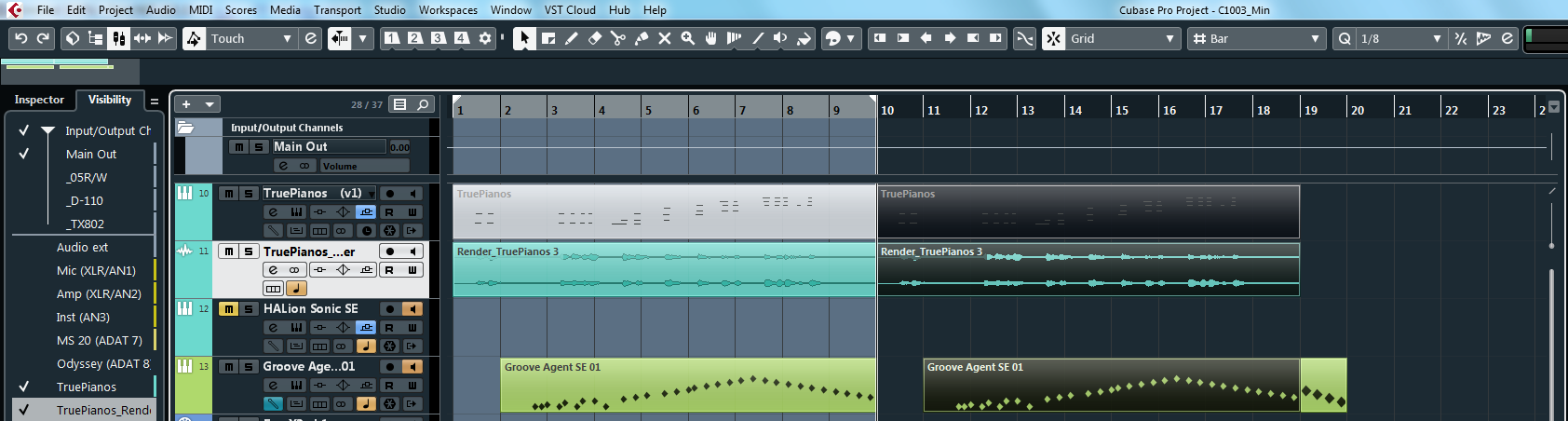Open the Add Track dropdown arrow
1568x421 pixels.
click(210, 104)
